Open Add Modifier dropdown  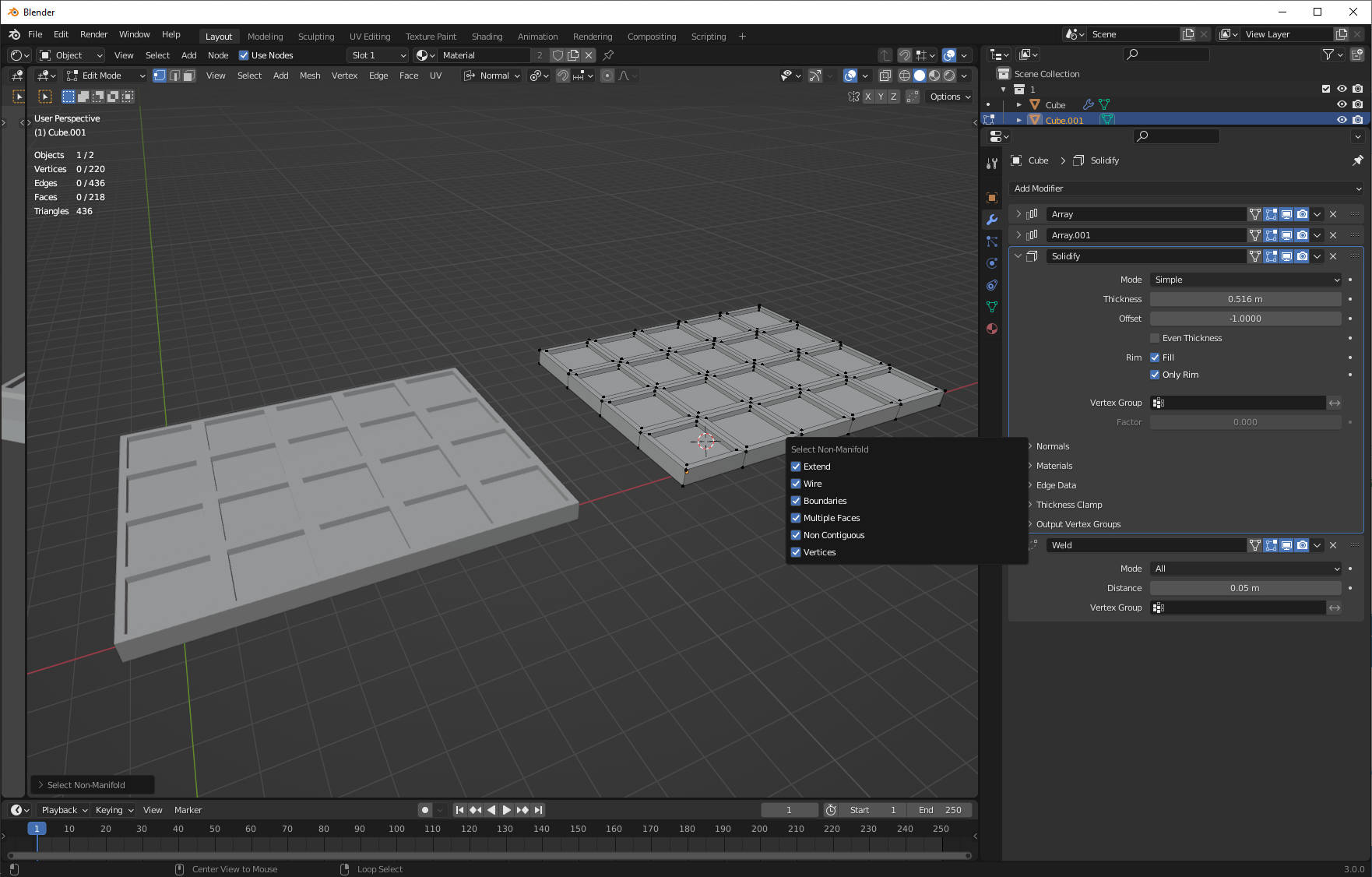[x=1187, y=188]
